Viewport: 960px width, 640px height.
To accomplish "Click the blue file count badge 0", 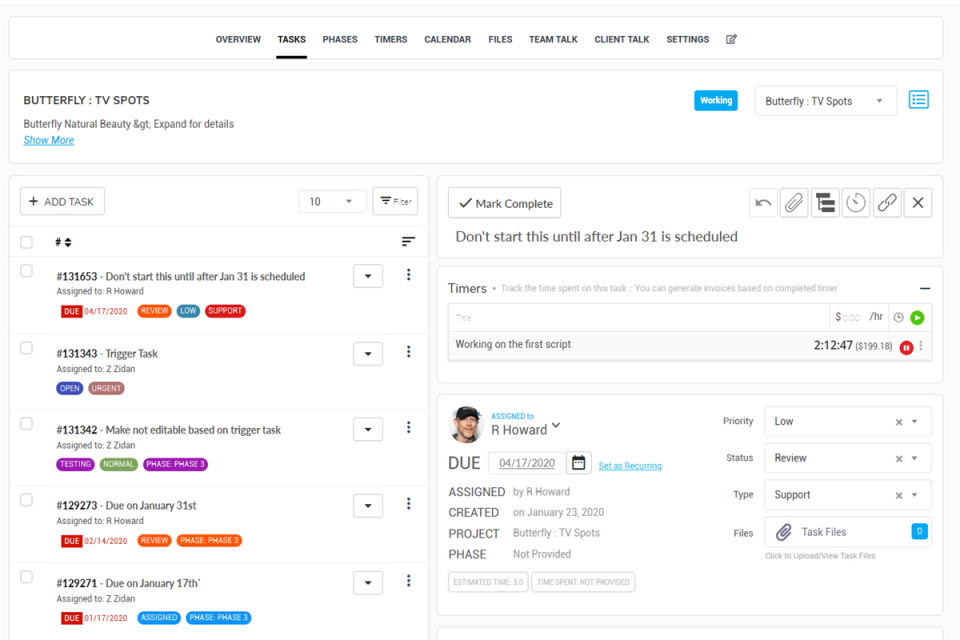I will 919,532.
